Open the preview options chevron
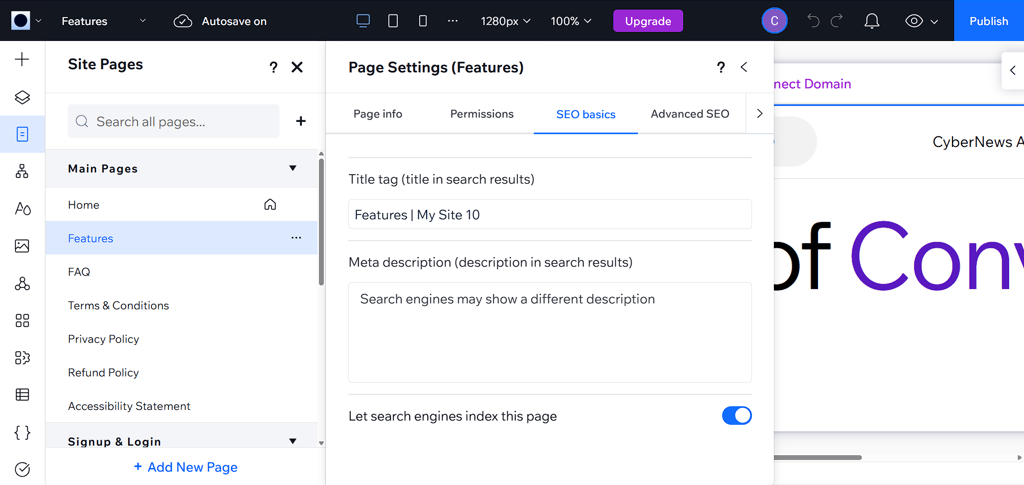Viewport: 1024px width, 485px height. 935,22
